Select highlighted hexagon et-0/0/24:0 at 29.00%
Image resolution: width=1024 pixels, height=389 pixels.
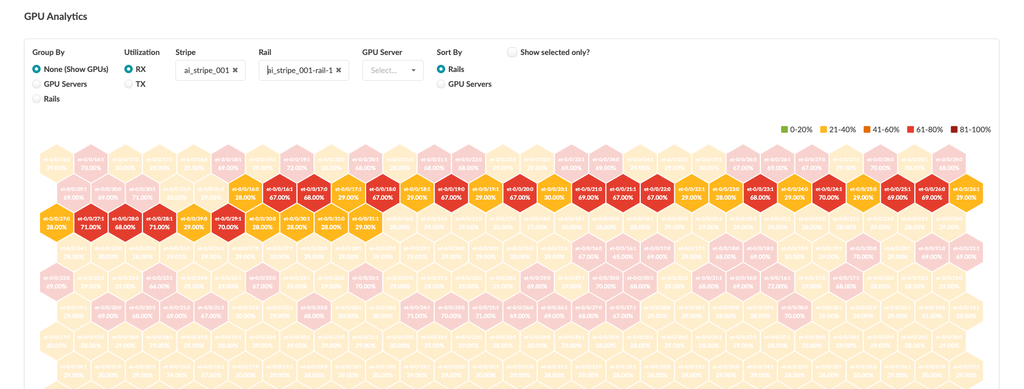click(x=795, y=193)
